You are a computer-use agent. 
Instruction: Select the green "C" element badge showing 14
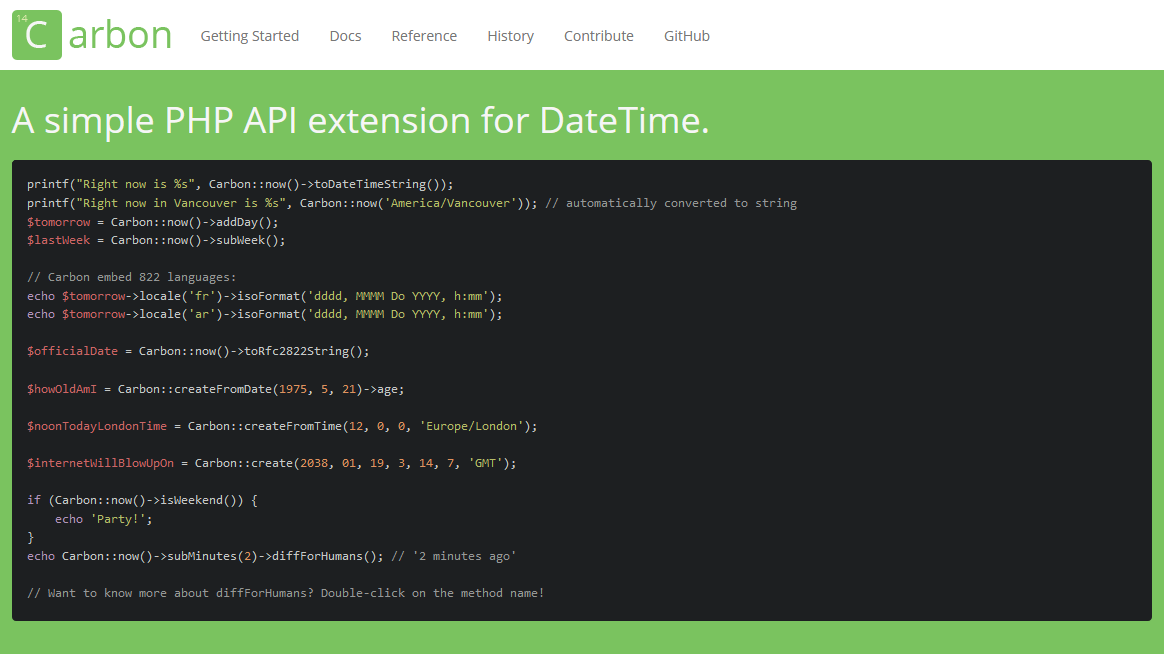[36, 35]
